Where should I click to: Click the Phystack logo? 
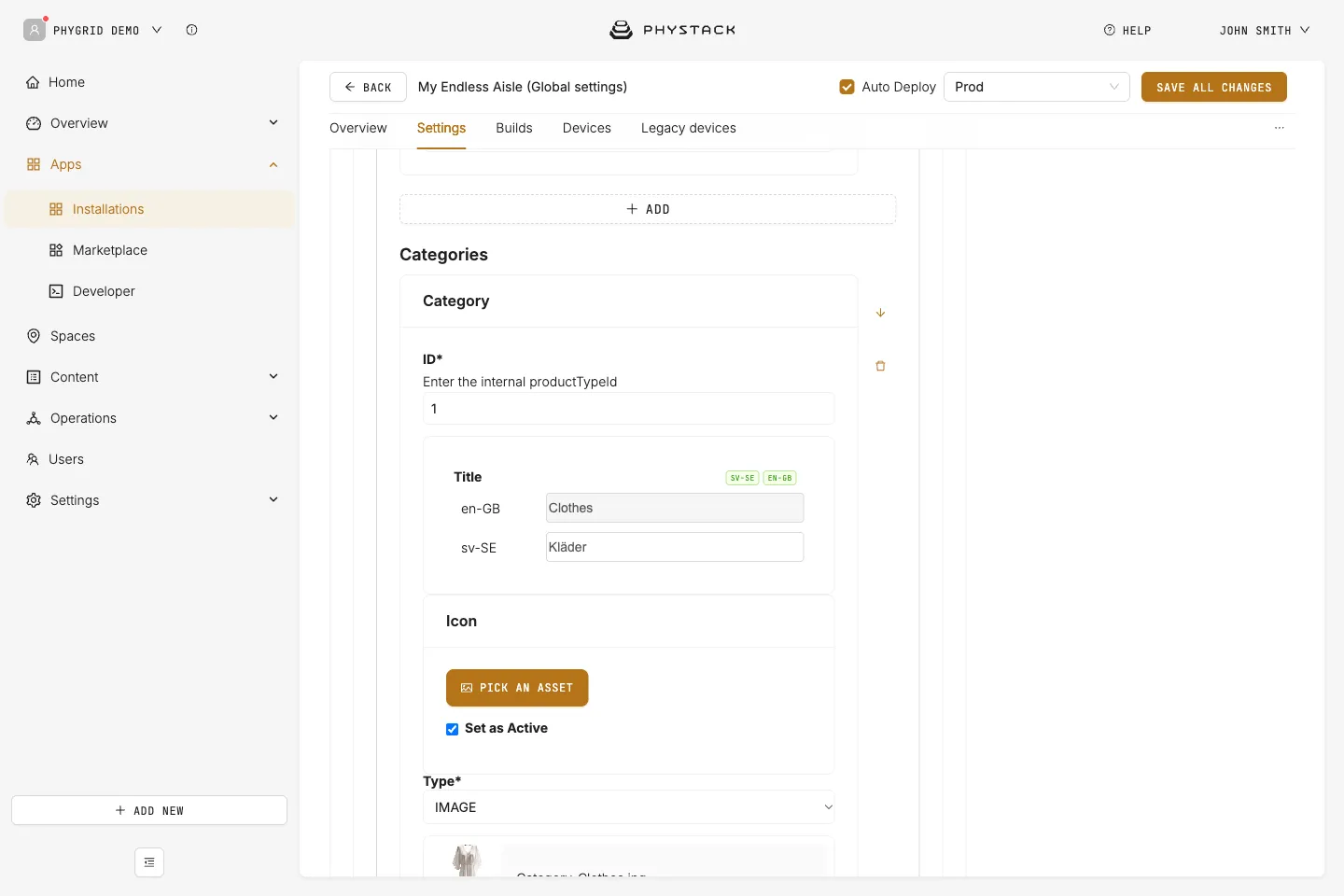pyautogui.click(x=672, y=30)
